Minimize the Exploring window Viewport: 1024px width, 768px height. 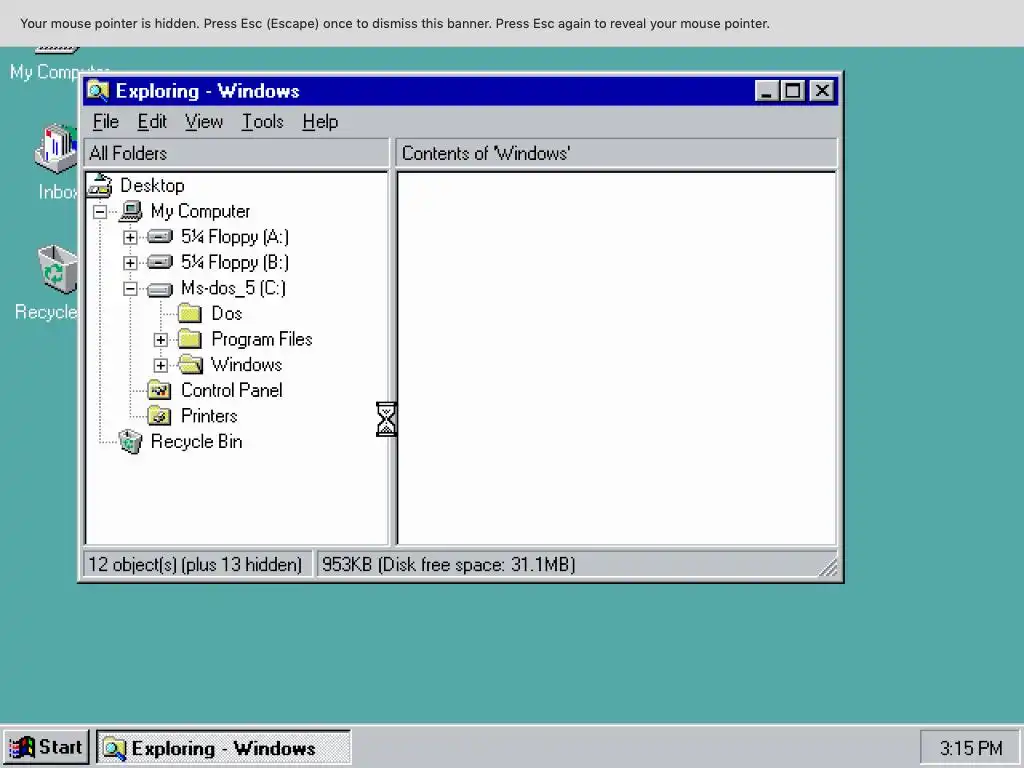pos(767,91)
